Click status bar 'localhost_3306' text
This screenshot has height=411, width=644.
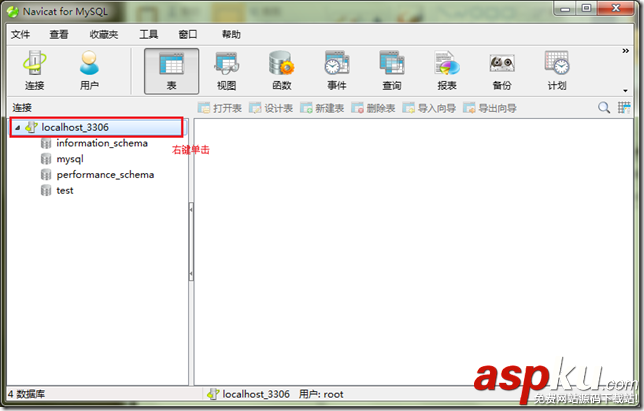coord(256,394)
